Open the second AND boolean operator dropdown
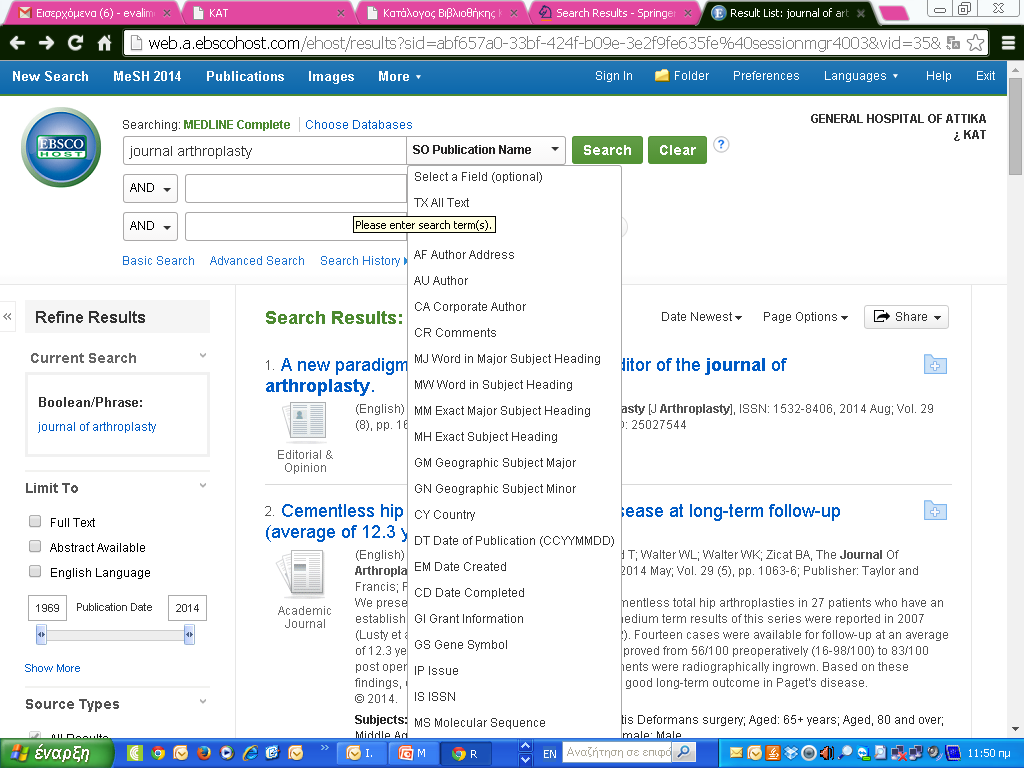Screen dimensions: 1024x768 tap(150, 227)
